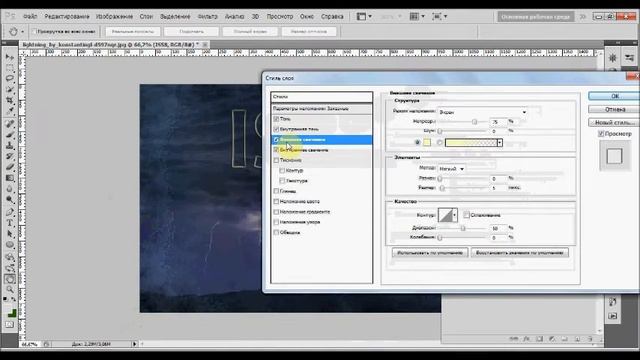640x360 pixels.
Task: Open the screen mode dropdown in menu bar
Action: [x=440, y=16]
